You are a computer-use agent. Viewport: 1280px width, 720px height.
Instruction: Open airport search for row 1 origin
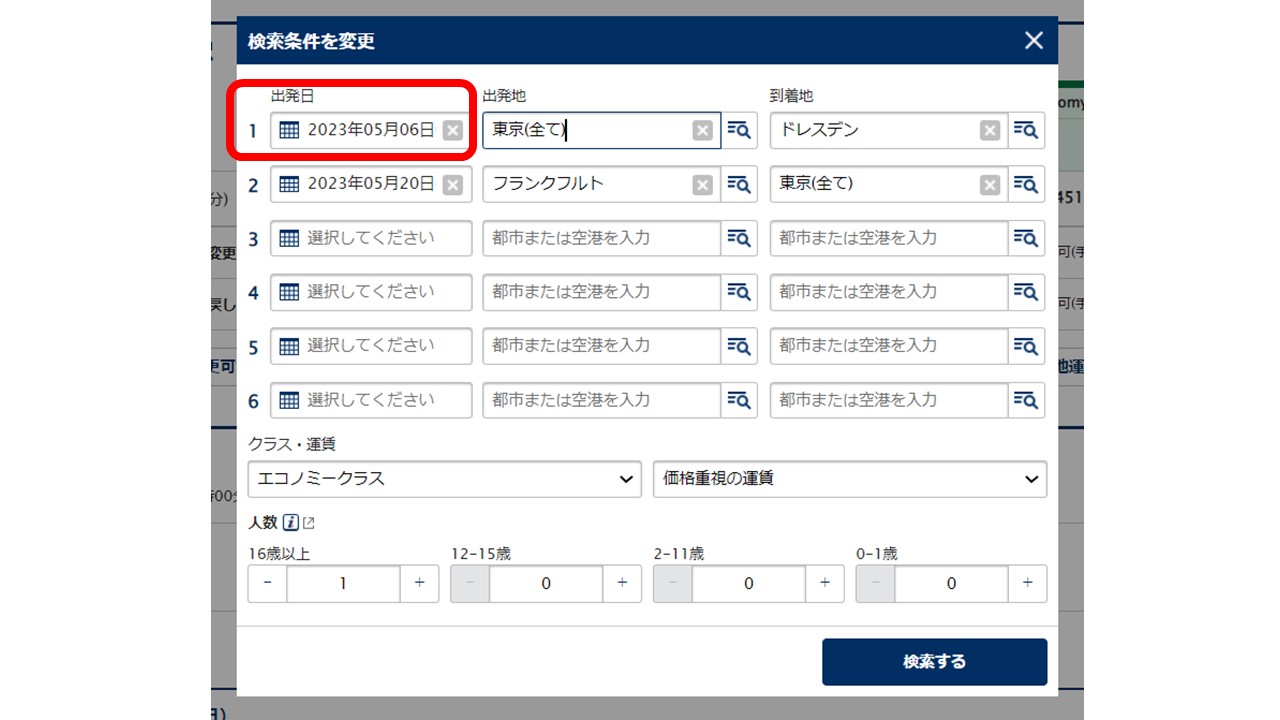point(739,130)
